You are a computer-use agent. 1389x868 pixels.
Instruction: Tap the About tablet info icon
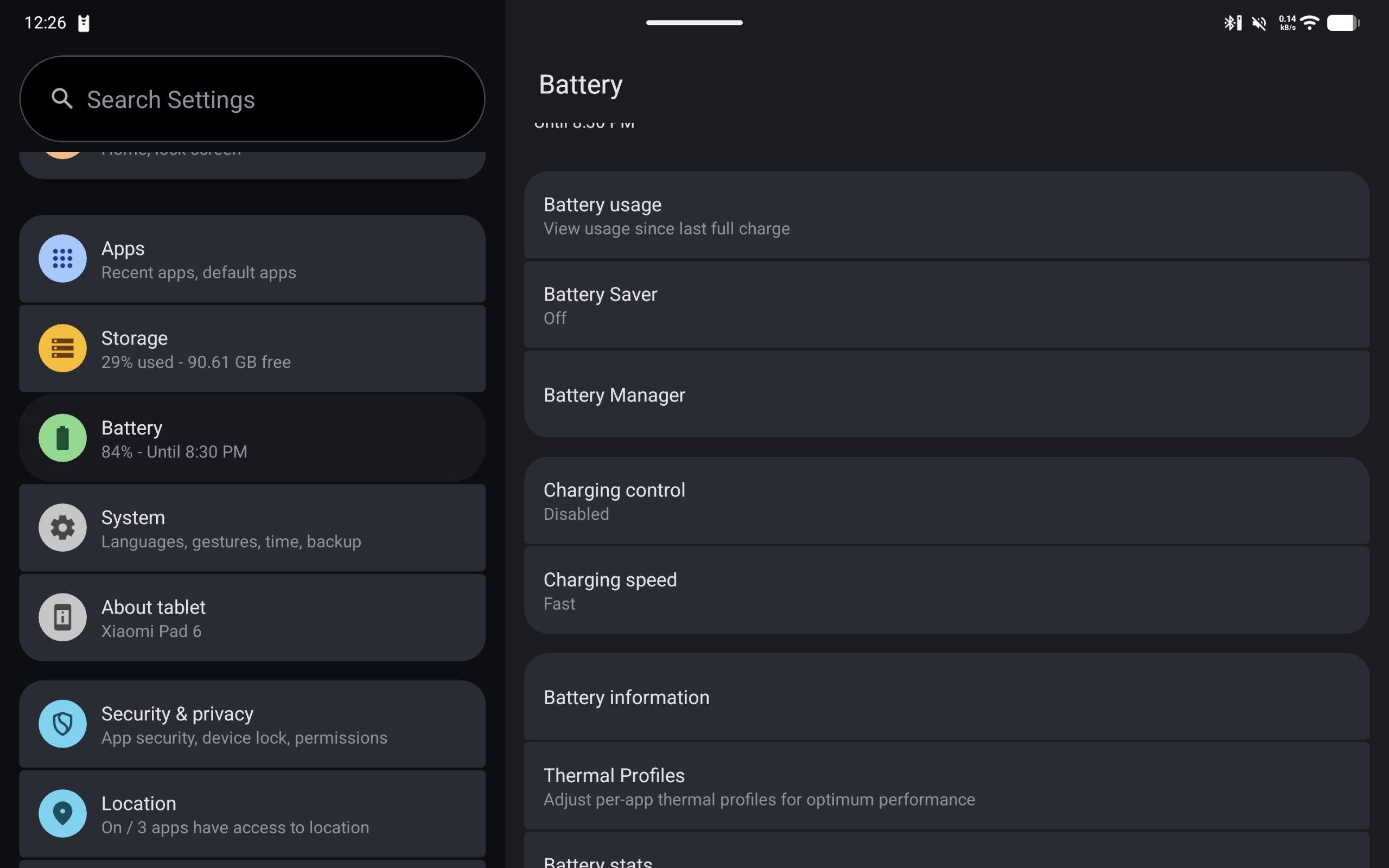[62, 617]
